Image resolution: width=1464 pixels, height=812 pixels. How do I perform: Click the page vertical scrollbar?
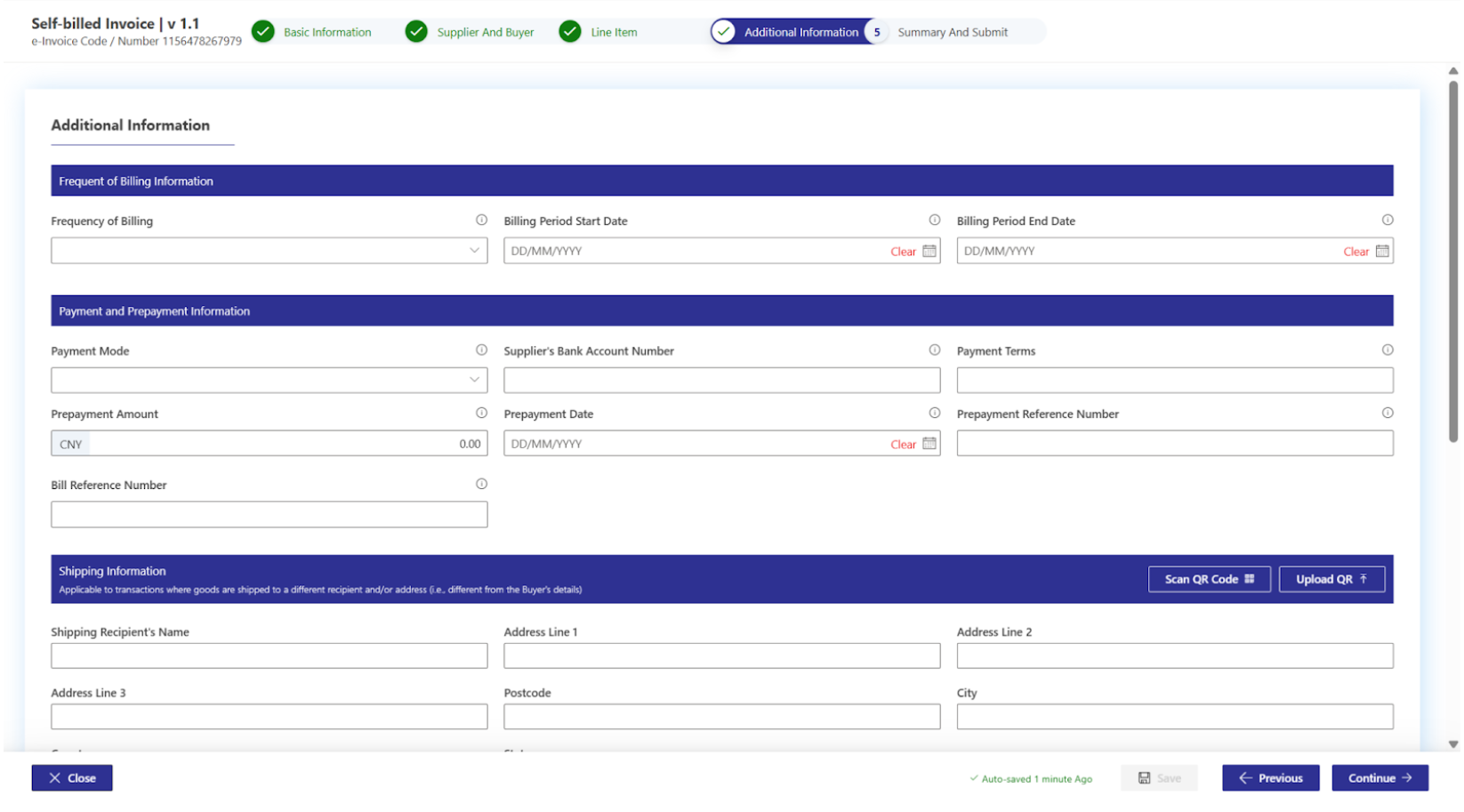click(1452, 267)
